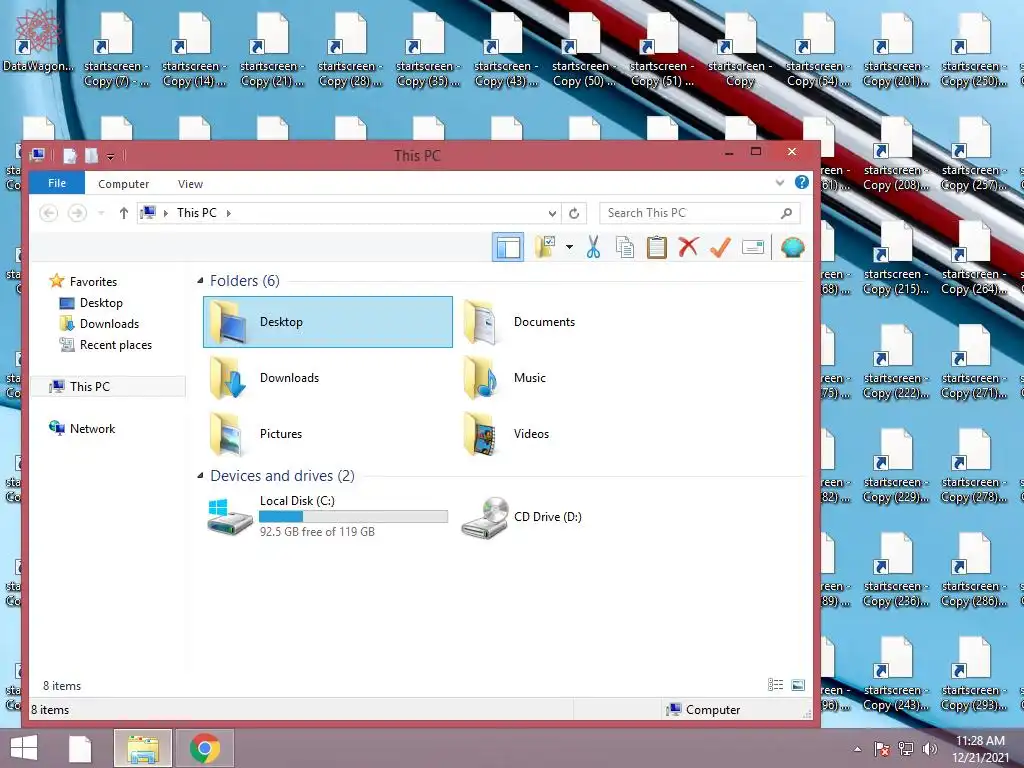This screenshot has height=768, width=1024.
Task: Open Google Chrome from the taskbar
Action: [204, 748]
